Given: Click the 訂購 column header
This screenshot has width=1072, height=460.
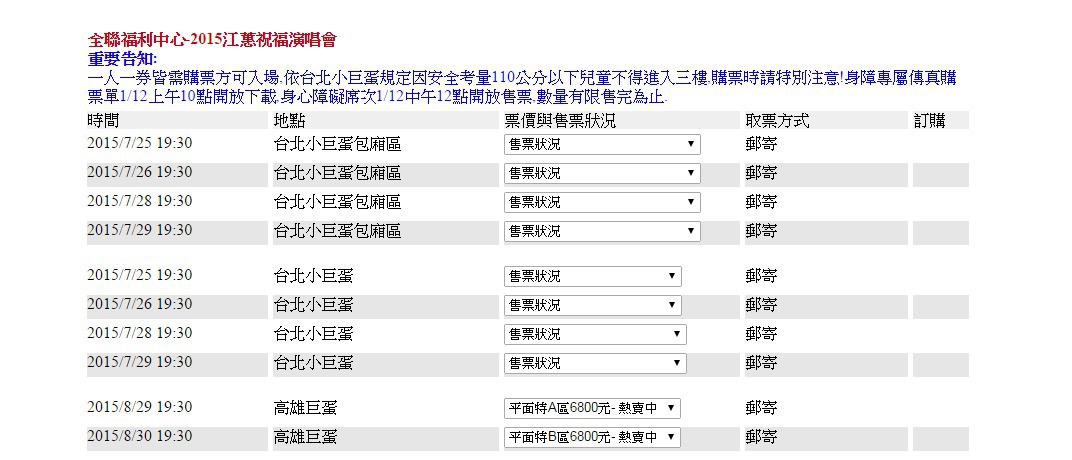Looking at the screenshot, I should pos(930,121).
